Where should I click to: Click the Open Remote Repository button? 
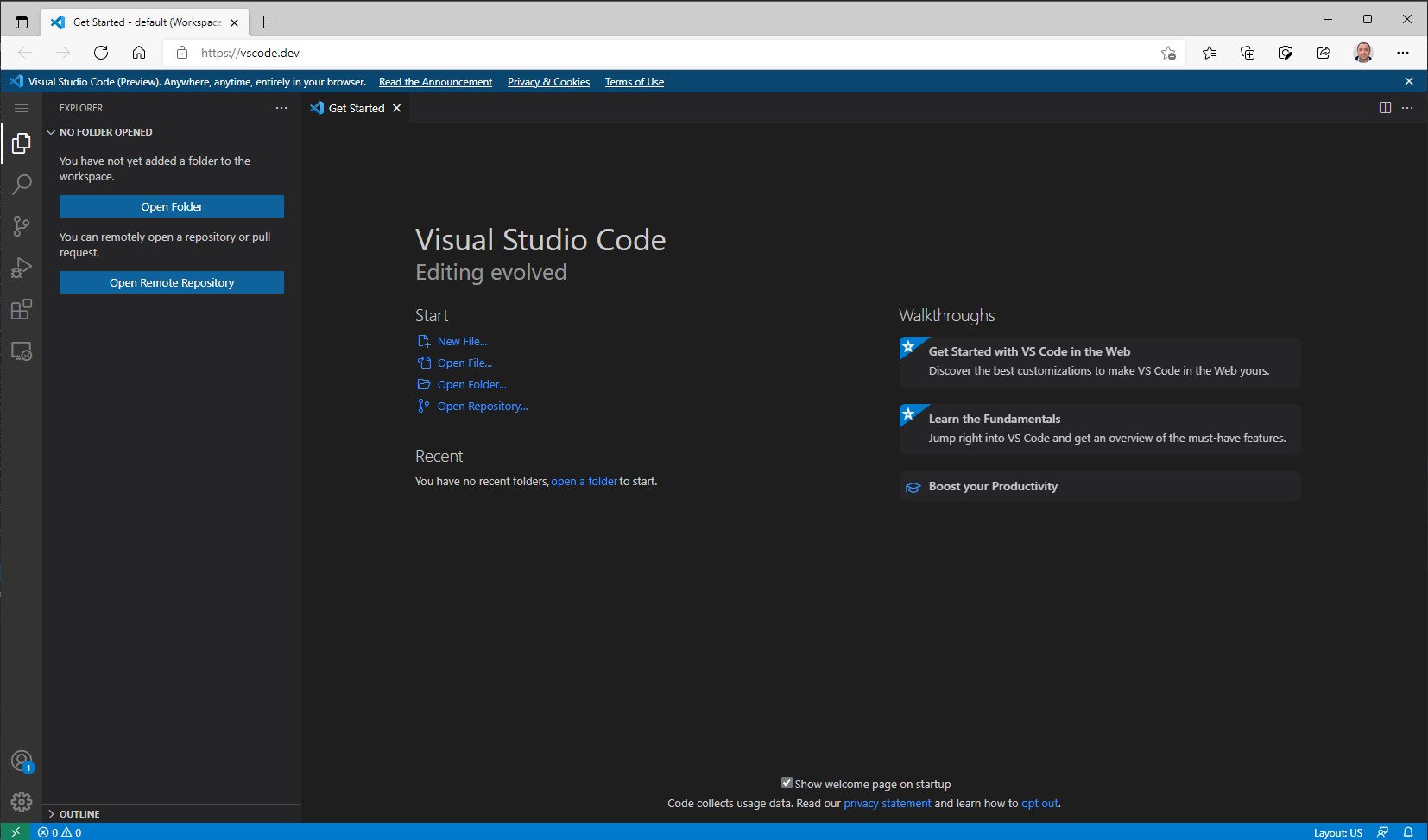(171, 282)
